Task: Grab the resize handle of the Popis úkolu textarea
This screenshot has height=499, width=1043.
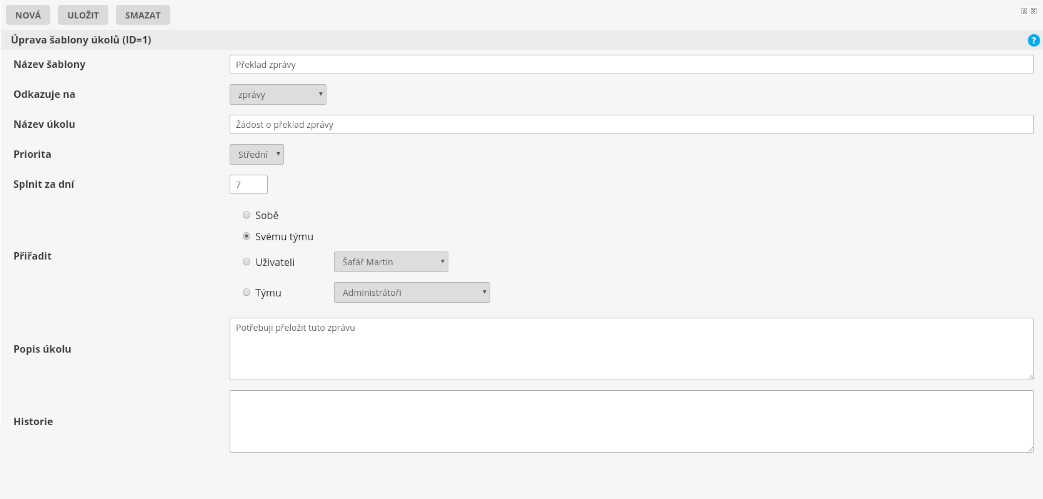Action: 1028,375
